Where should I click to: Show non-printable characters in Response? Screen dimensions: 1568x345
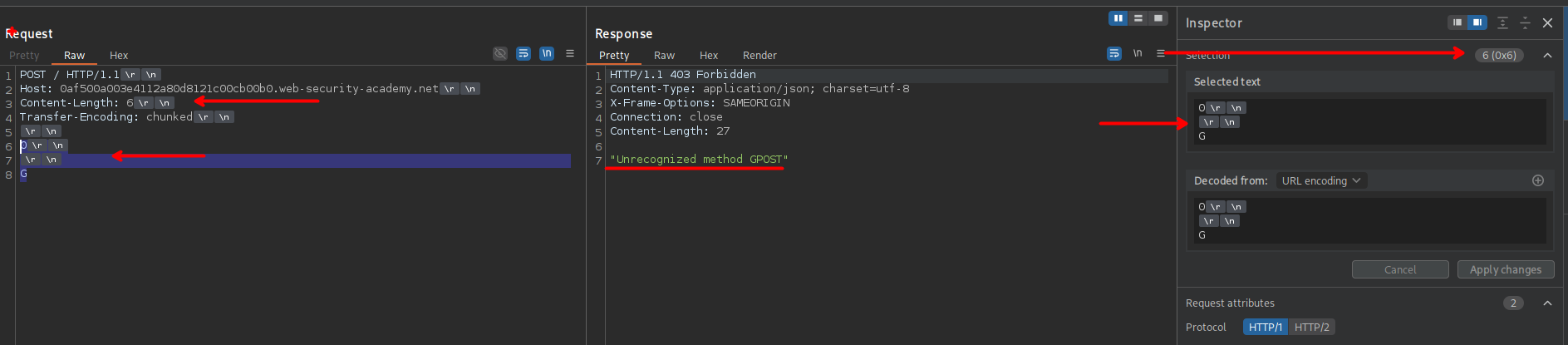tap(1138, 53)
